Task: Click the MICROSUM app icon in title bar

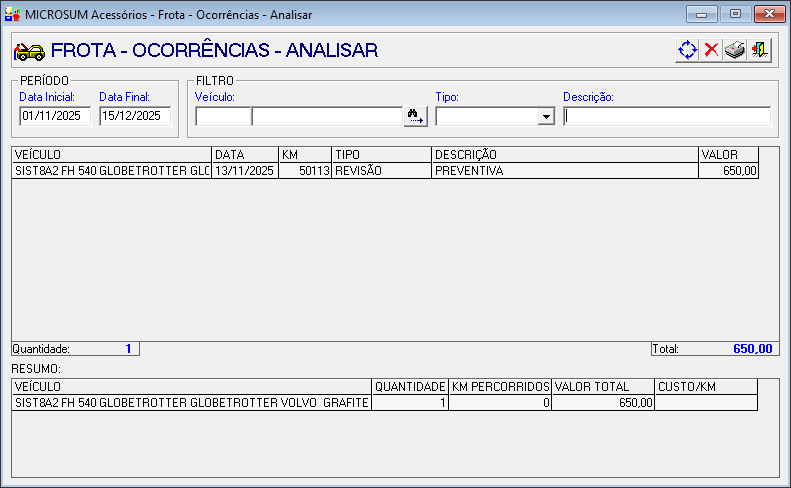Action: pos(12,14)
